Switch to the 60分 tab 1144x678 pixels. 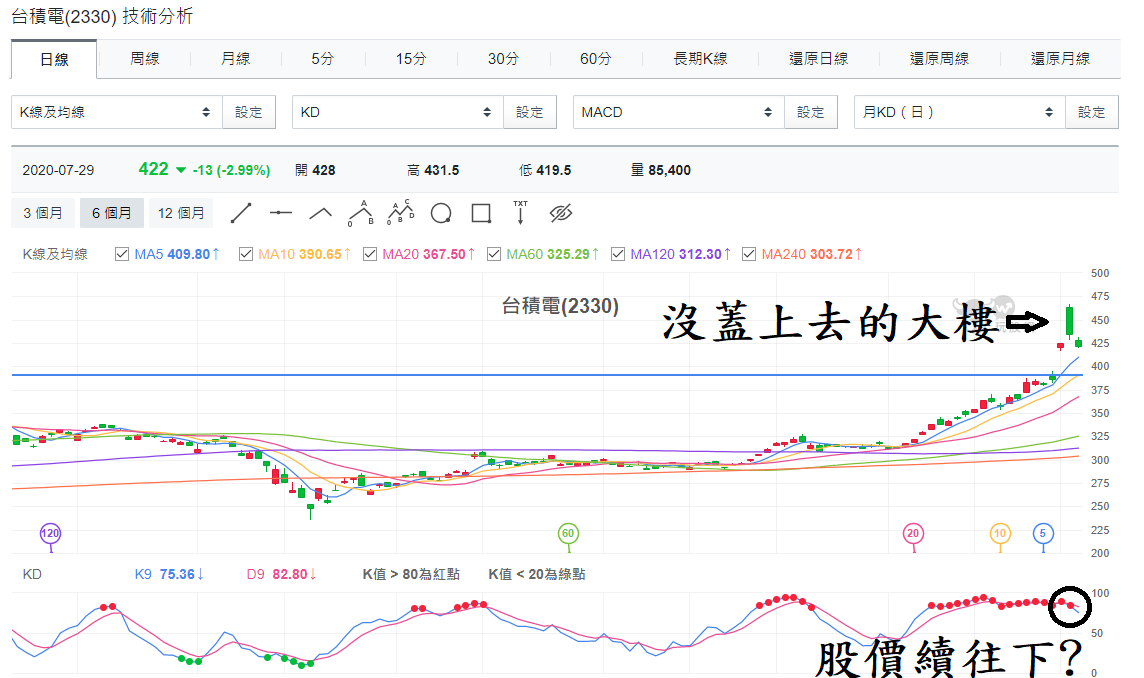point(595,58)
